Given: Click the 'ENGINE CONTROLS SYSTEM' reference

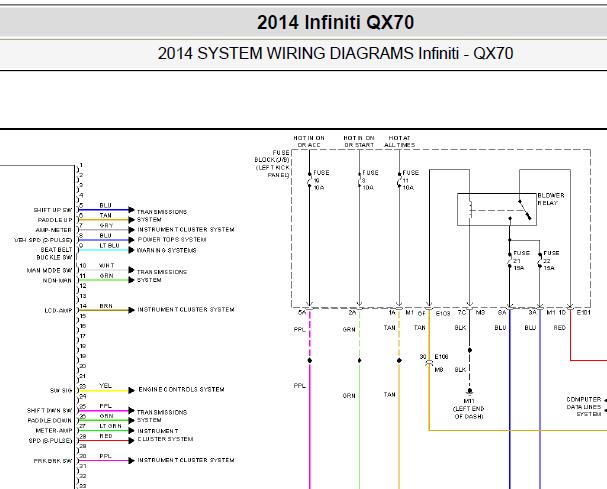Looking at the screenshot, I should pos(182,389).
